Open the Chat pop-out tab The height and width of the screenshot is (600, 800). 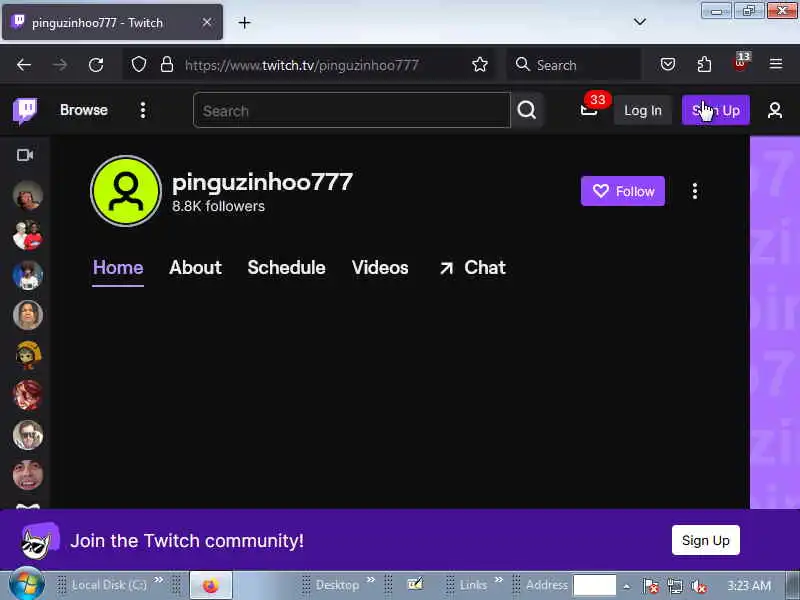[472, 268]
